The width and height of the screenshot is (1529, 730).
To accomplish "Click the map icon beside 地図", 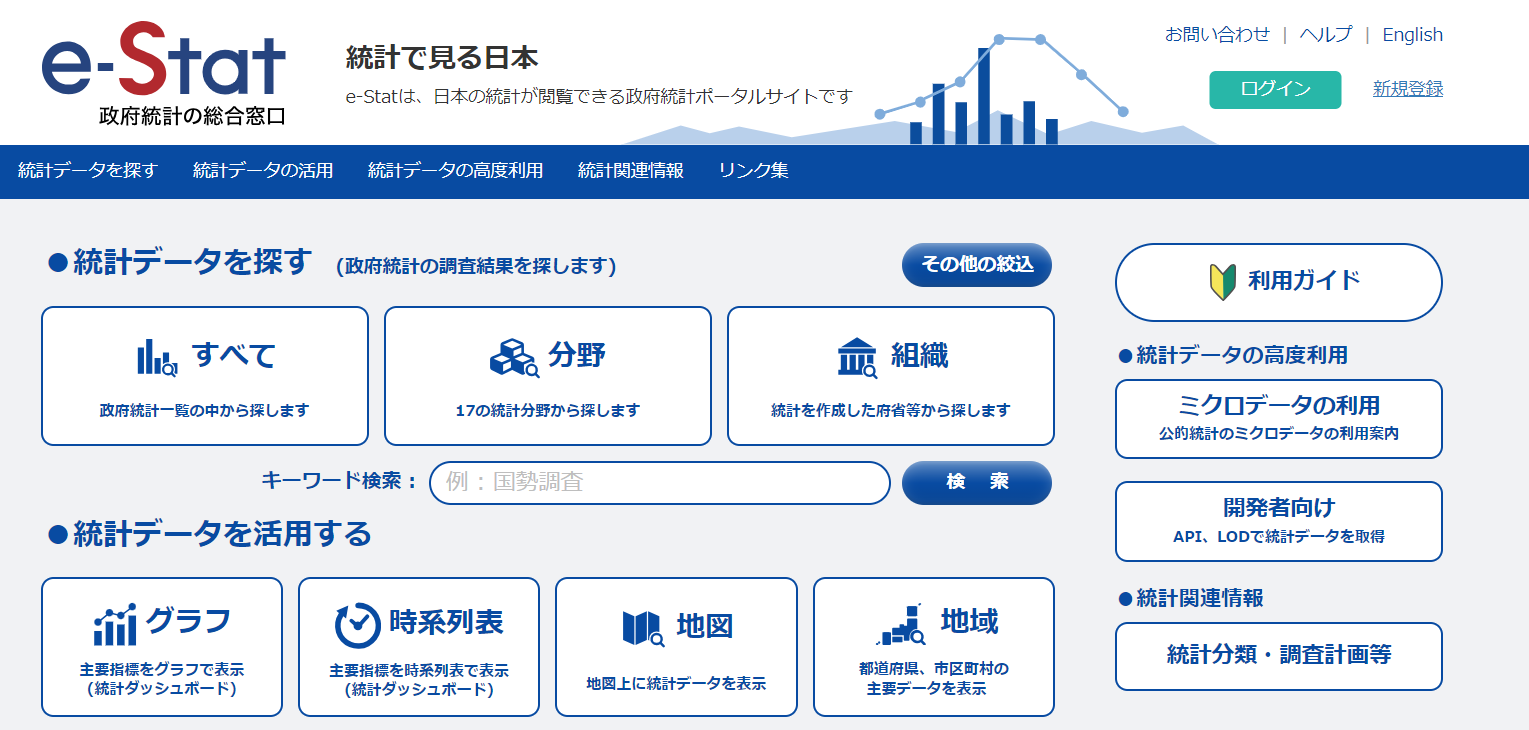I will 643,628.
